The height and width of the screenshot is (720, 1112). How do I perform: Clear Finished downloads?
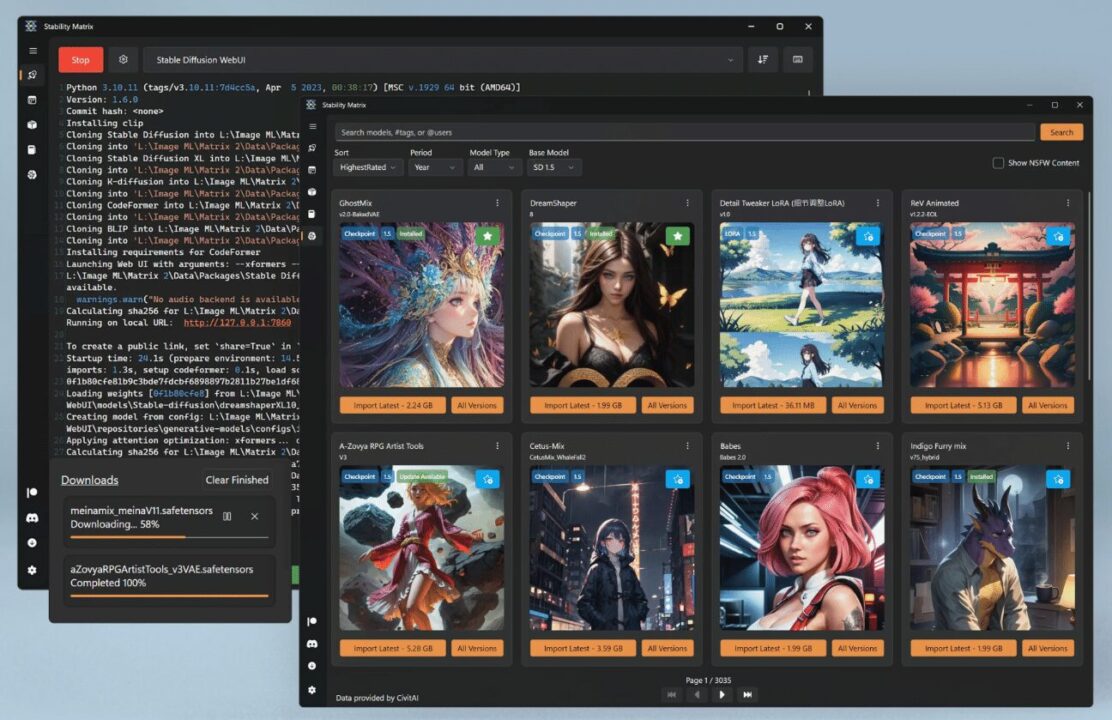point(237,480)
